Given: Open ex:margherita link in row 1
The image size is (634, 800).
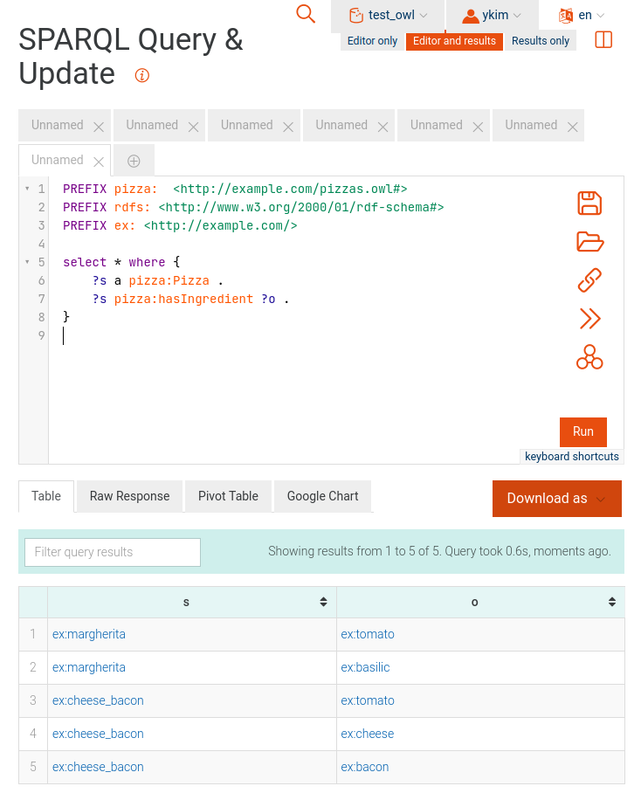Looking at the screenshot, I should [x=89, y=634].
